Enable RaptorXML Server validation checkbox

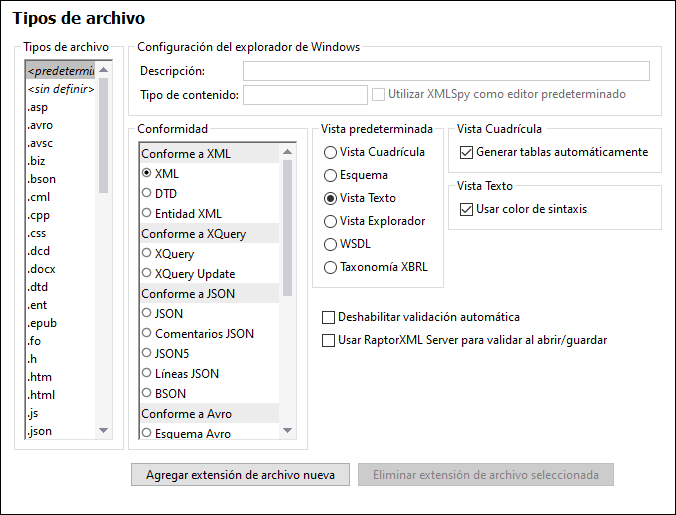(x=328, y=340)
